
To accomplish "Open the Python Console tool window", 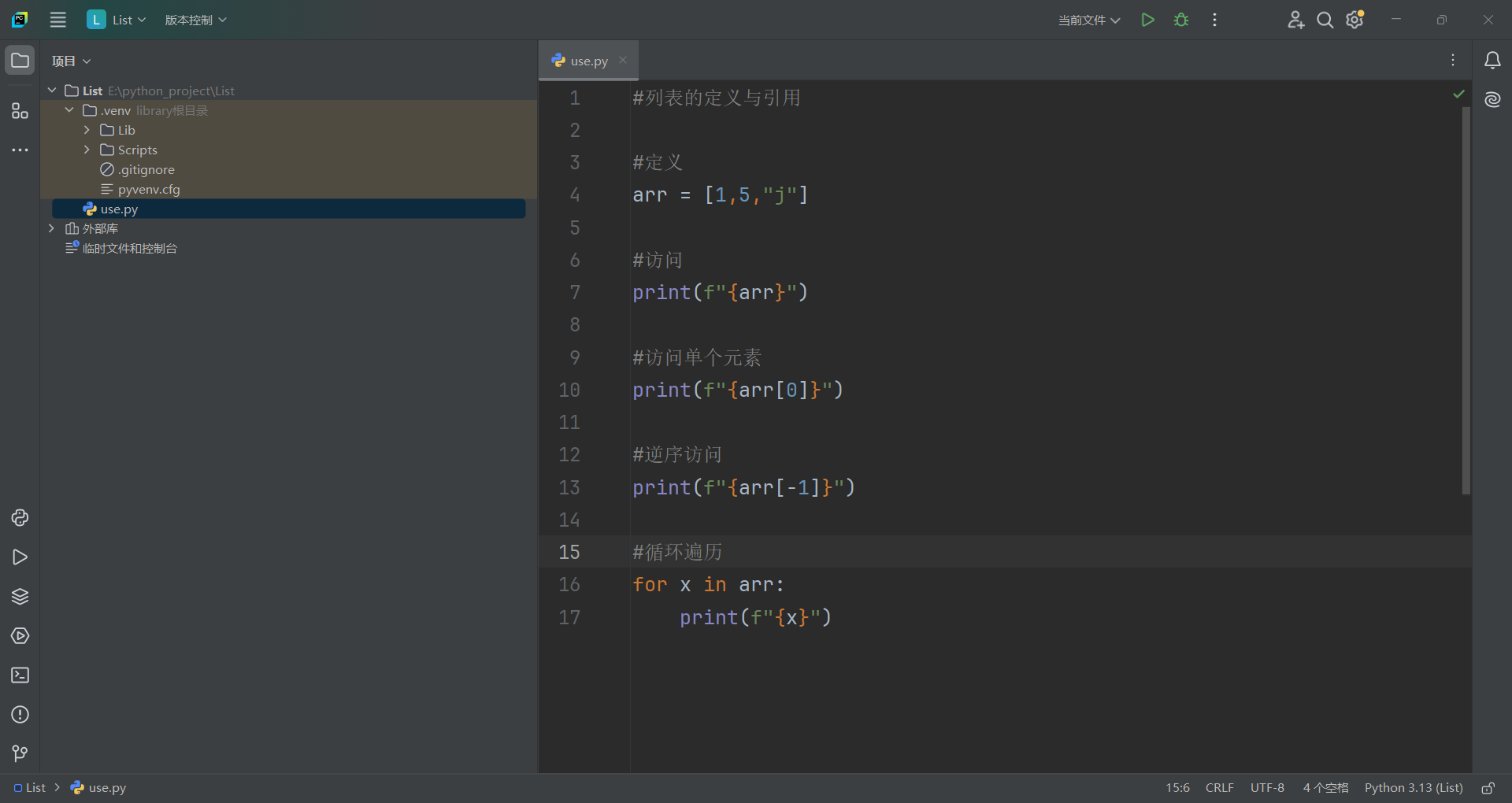I will click(20, 518).
